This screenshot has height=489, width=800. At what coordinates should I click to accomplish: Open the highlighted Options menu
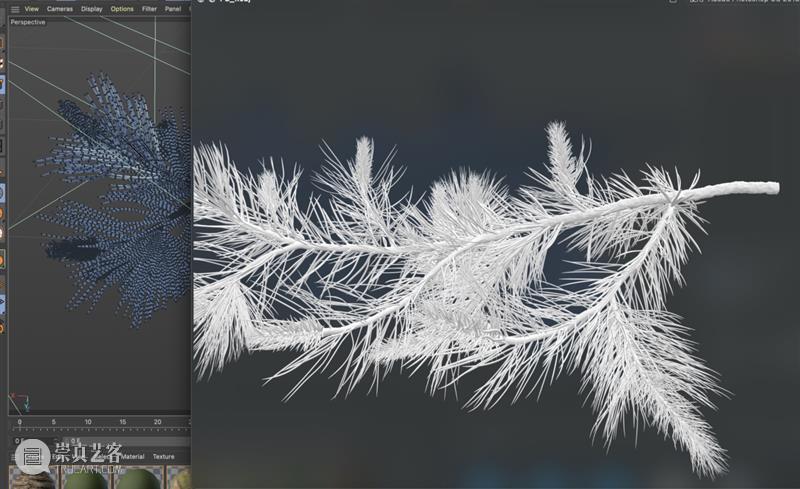coord(122,9)
